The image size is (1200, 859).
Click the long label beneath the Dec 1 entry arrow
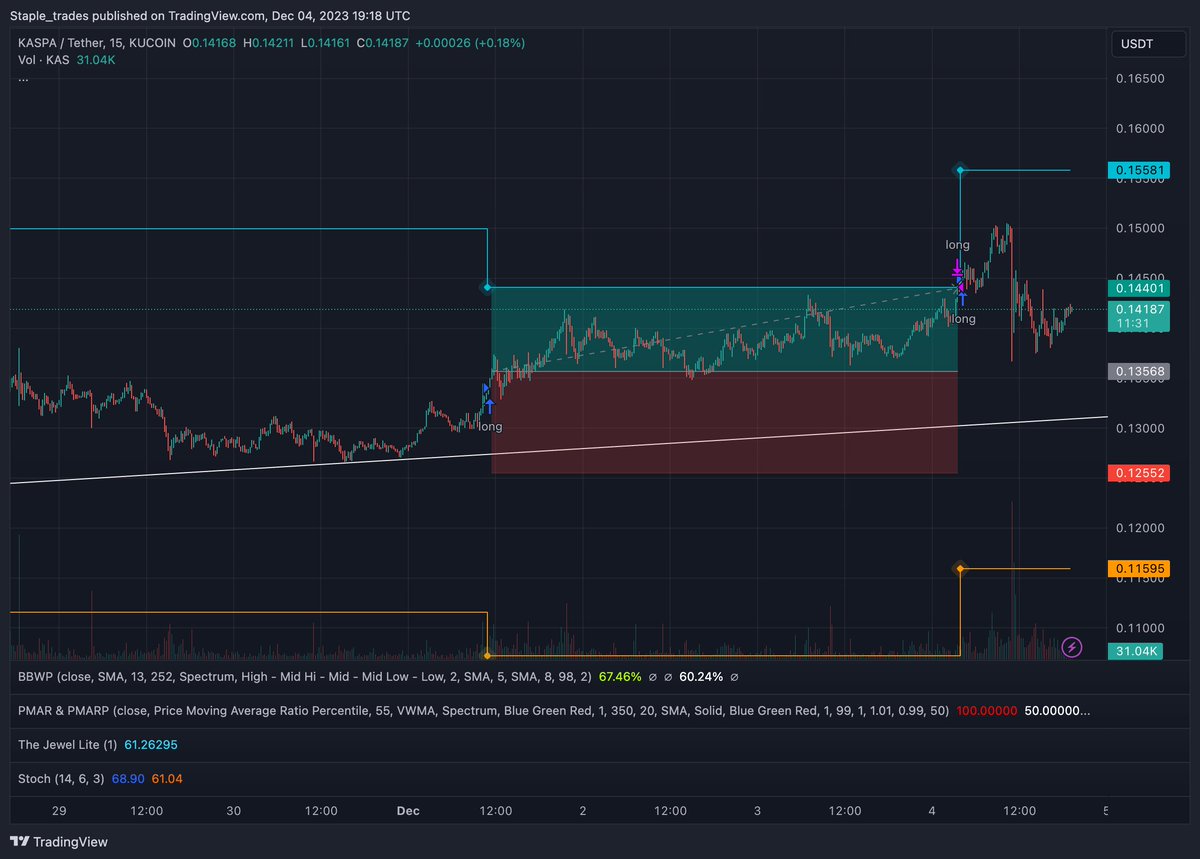490,426
